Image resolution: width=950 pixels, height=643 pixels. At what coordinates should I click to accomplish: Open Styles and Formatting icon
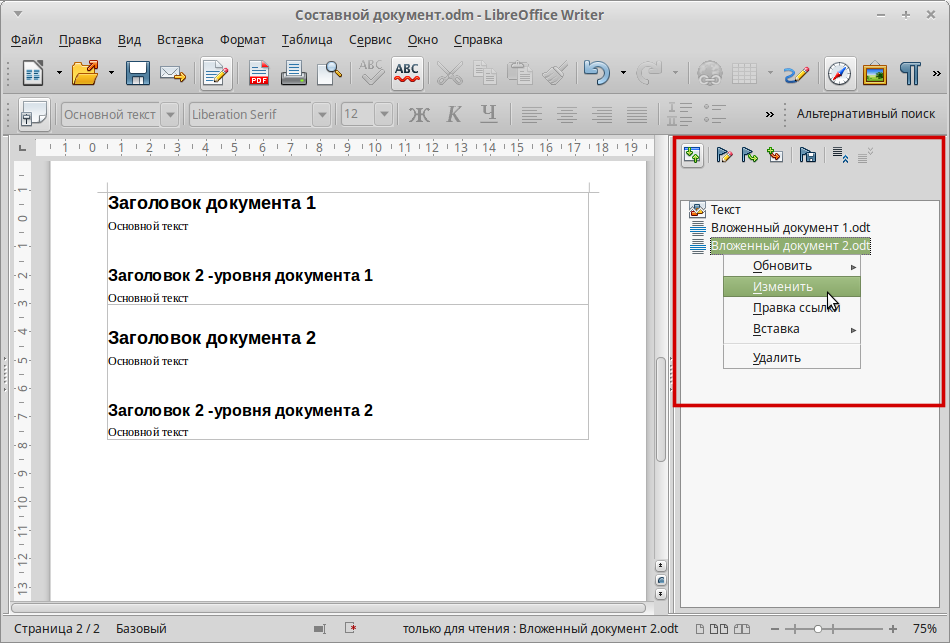(34, 114)
